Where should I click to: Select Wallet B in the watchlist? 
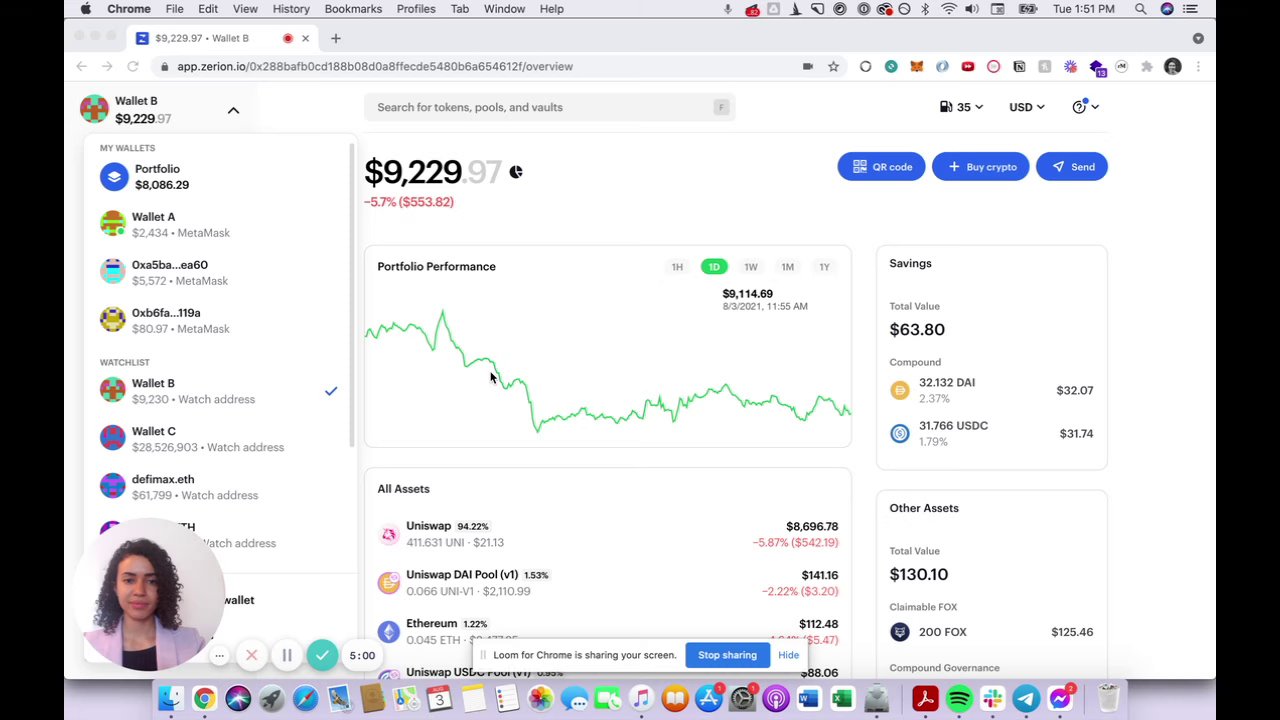click(220, 391)
